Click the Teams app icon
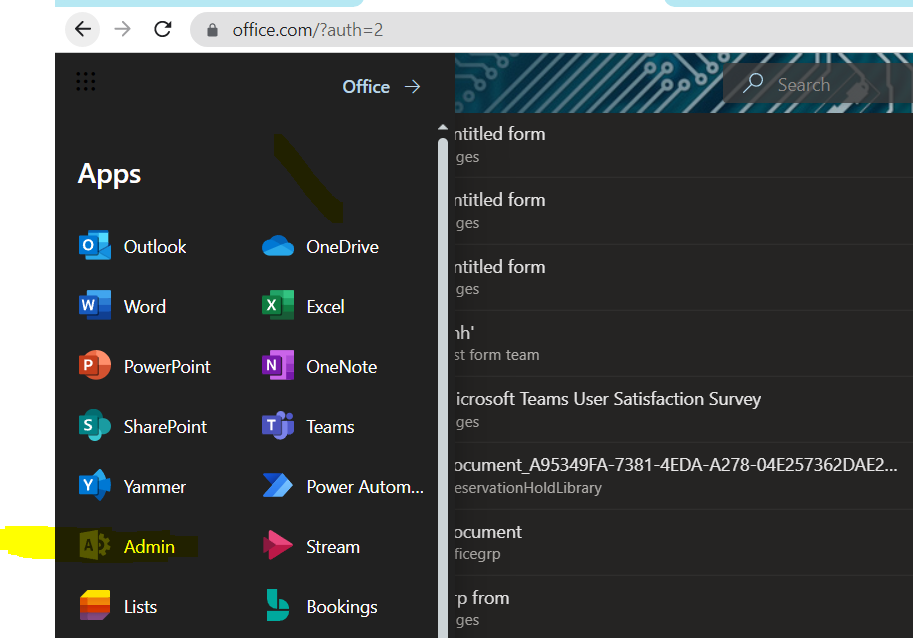This screenshot has height=638, width=913. [x=278, y=426]
